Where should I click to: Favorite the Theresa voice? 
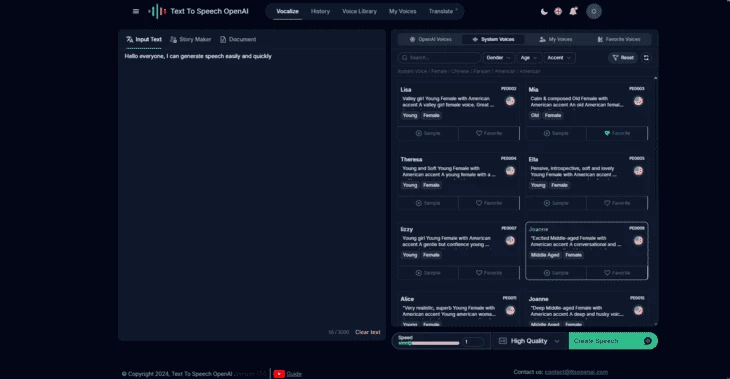[489, 203]
